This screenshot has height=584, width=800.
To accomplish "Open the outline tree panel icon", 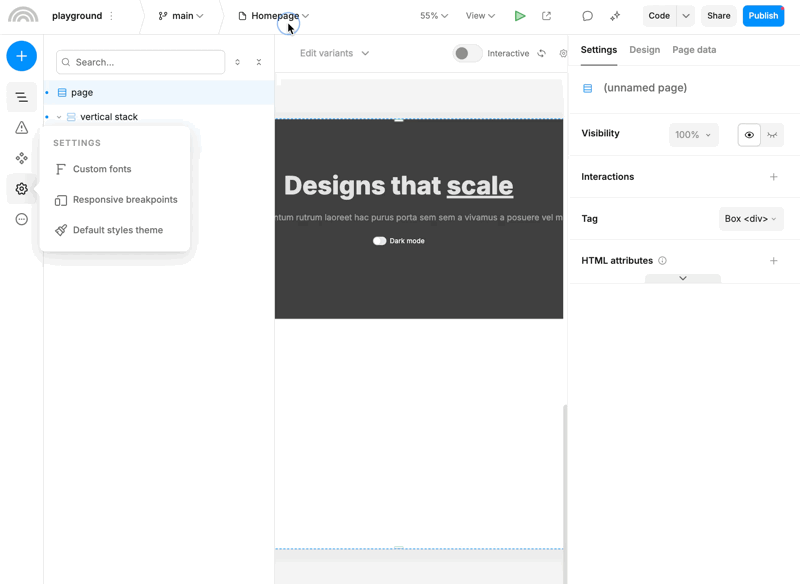I will coord(21,97).
